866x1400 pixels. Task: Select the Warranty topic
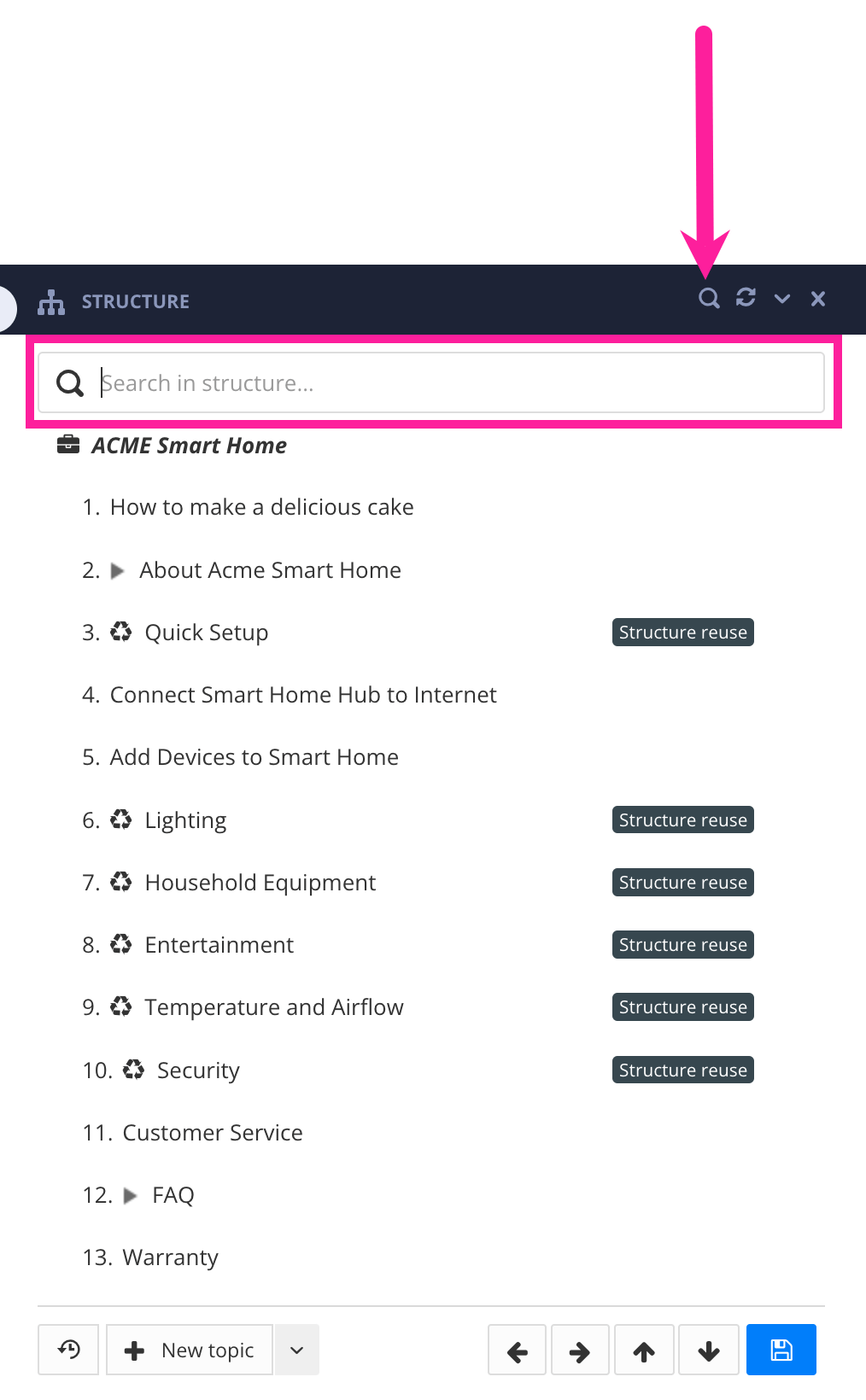coord(170,1257)
